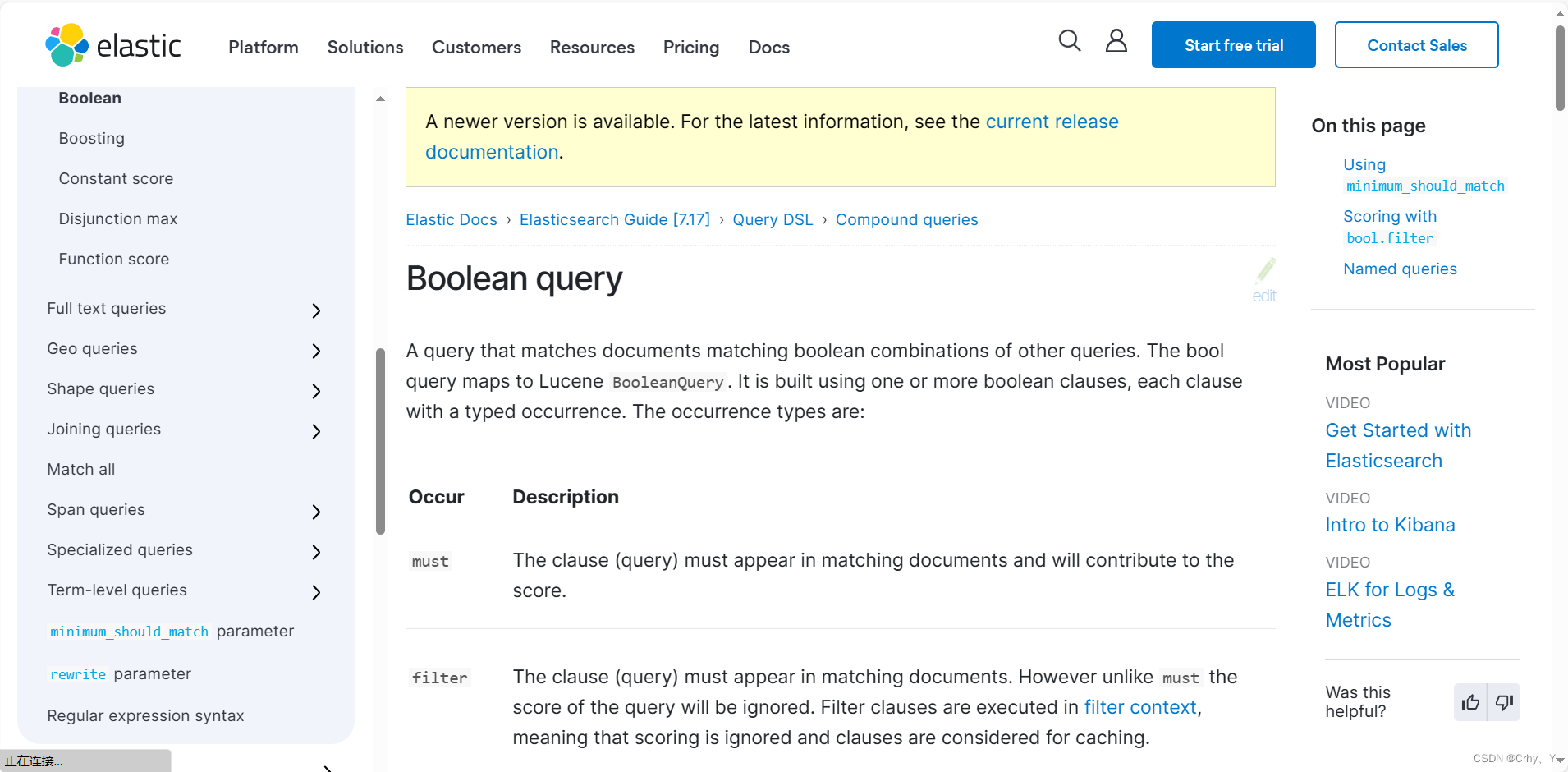
Task: Expand Geo queries section
Action: [316, 351]
